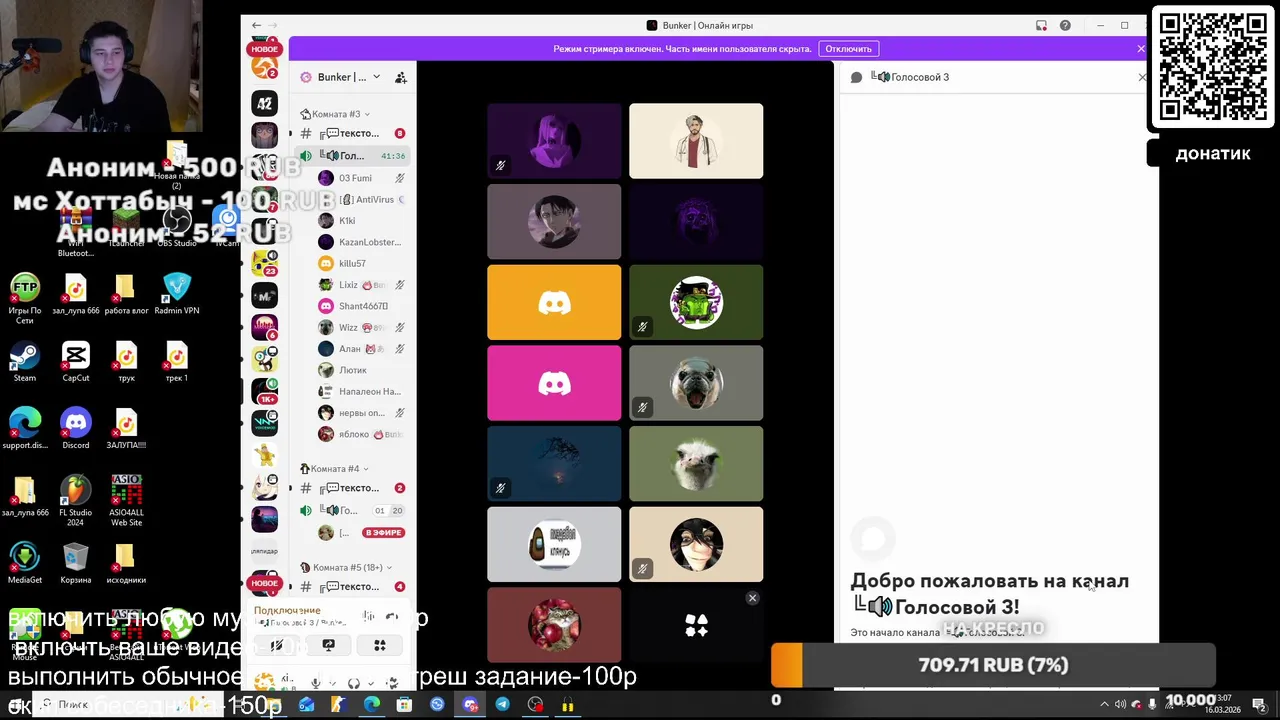1280x720 pixels.
Task: Open Telegram from the taskbar
Action: (502, 704)
